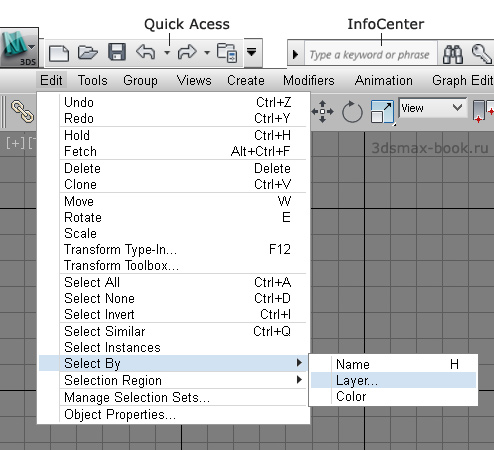Click the pivot center icon beside View

(483, 111)
